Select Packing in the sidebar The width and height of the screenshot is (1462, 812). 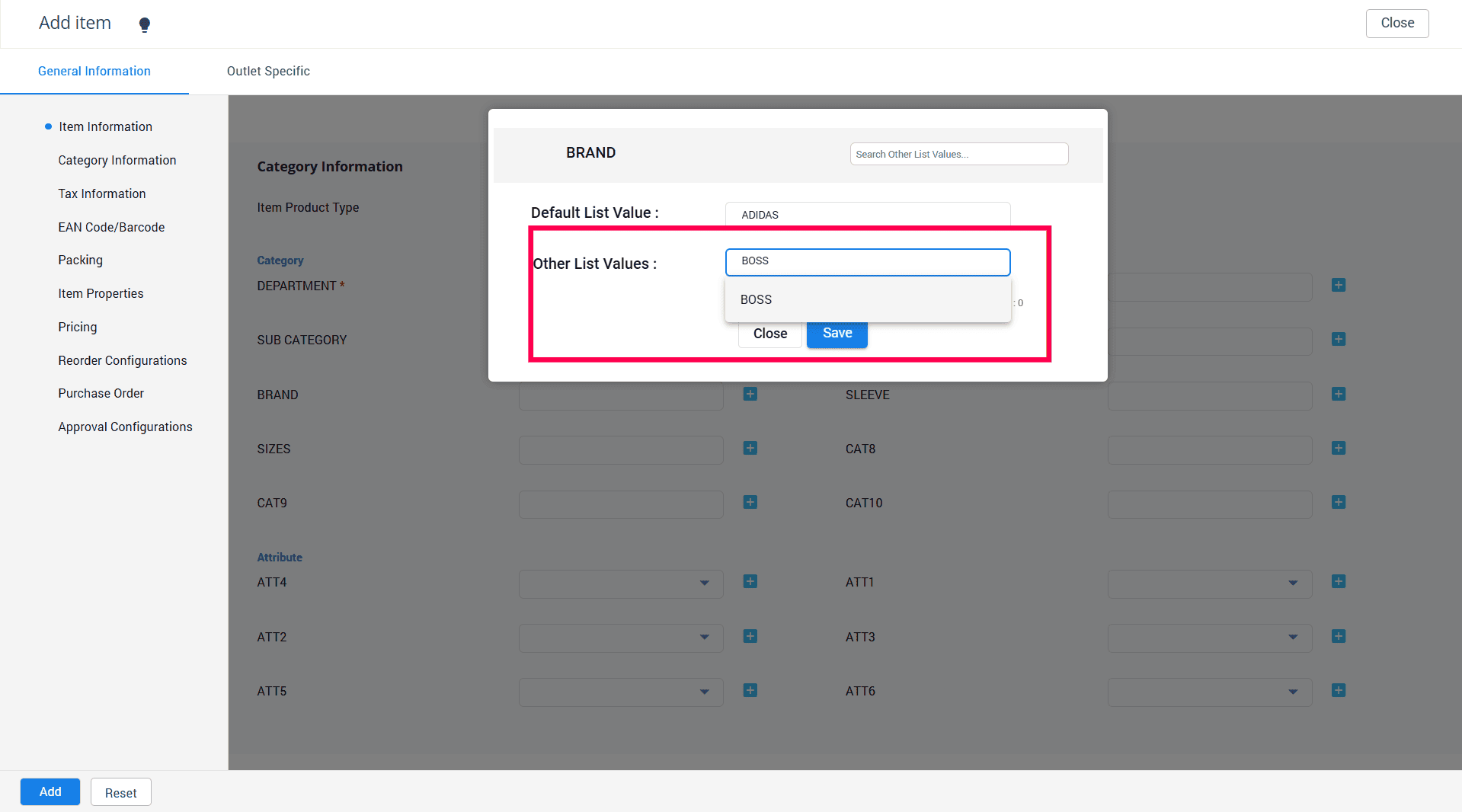[80, 260]
